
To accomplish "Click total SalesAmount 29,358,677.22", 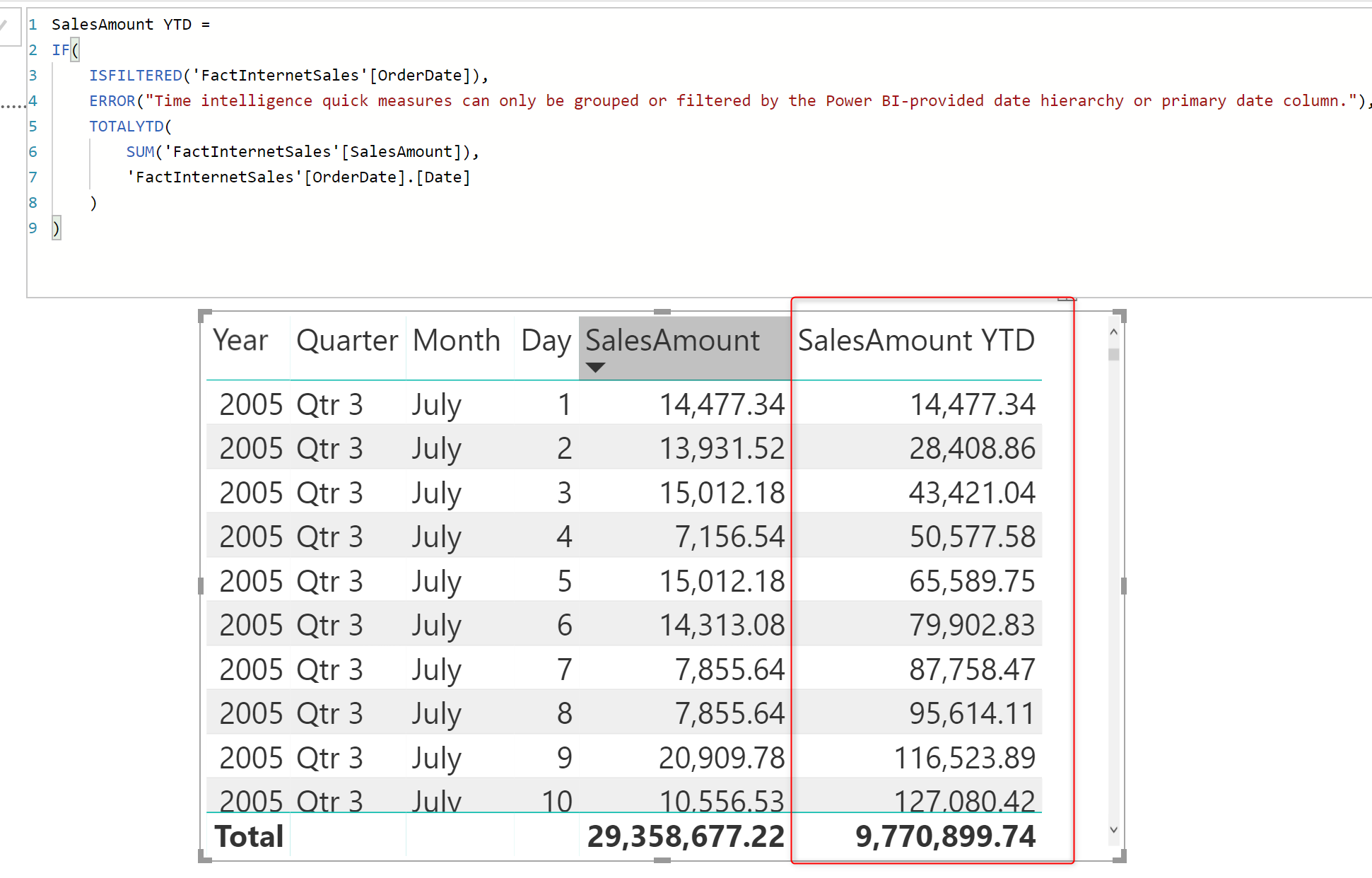I will [x=686, y=837].
